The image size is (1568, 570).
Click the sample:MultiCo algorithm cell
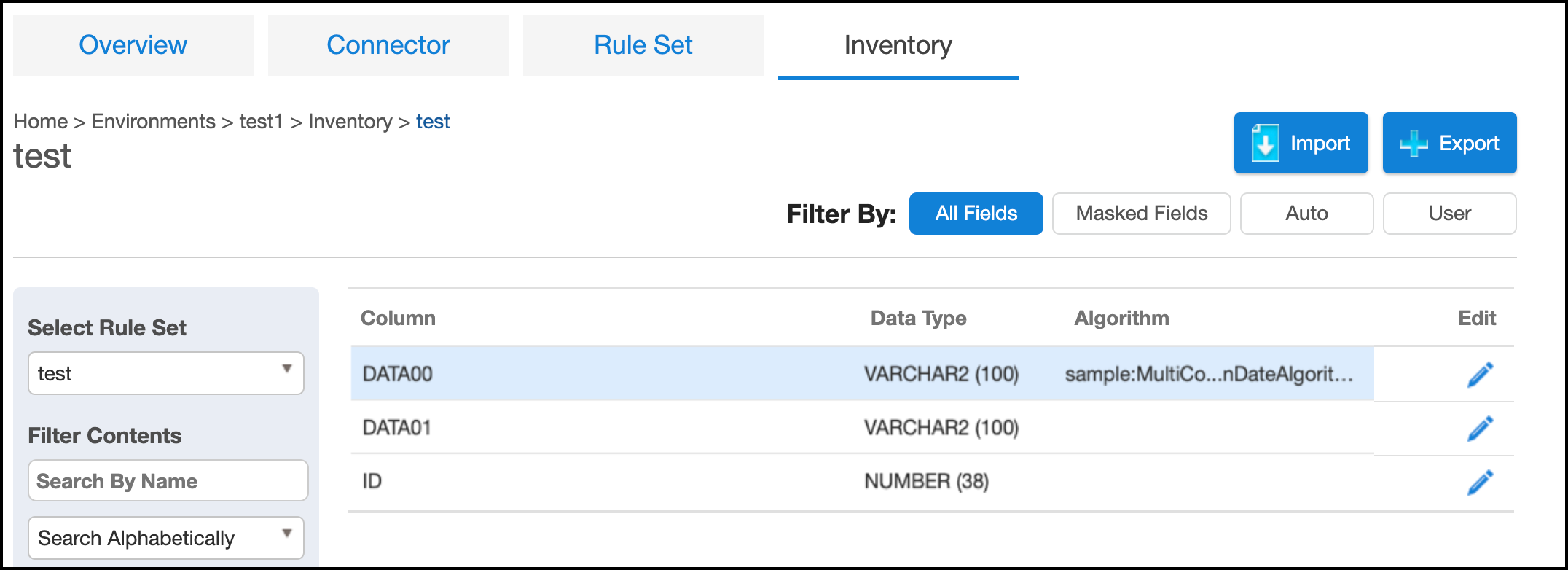[x=1208, y=375]
